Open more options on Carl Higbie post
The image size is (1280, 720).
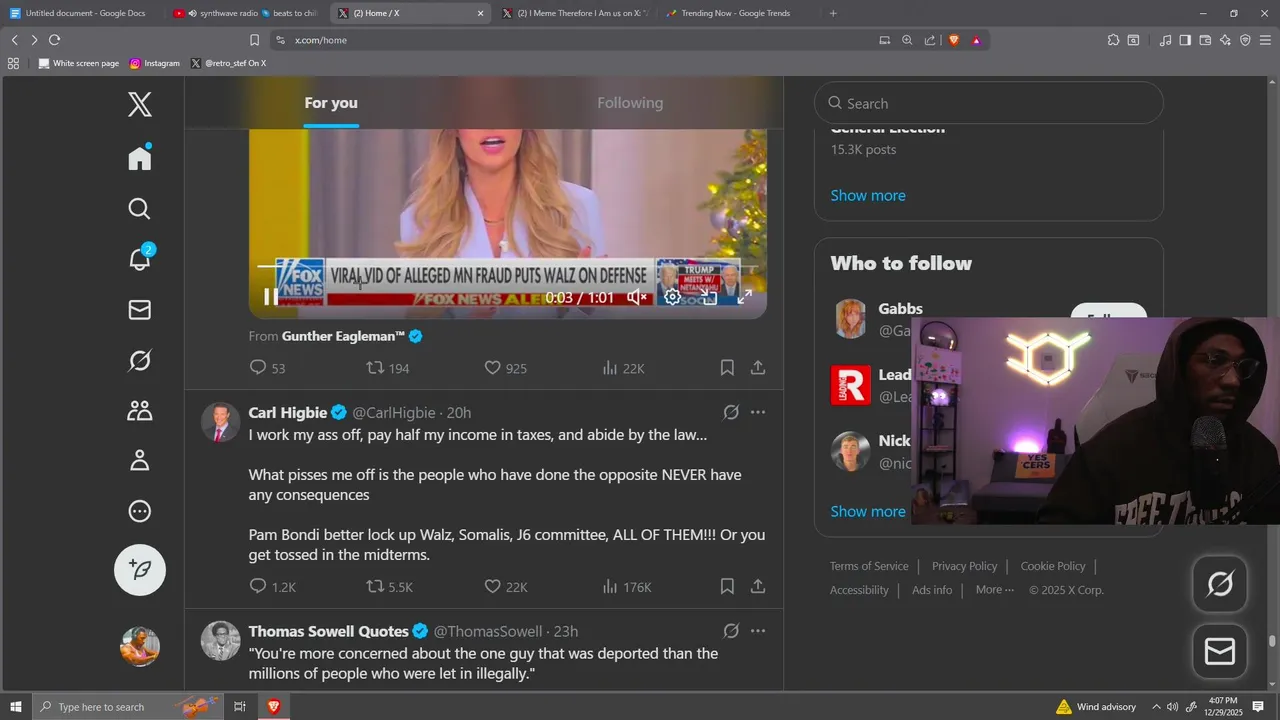758,412
